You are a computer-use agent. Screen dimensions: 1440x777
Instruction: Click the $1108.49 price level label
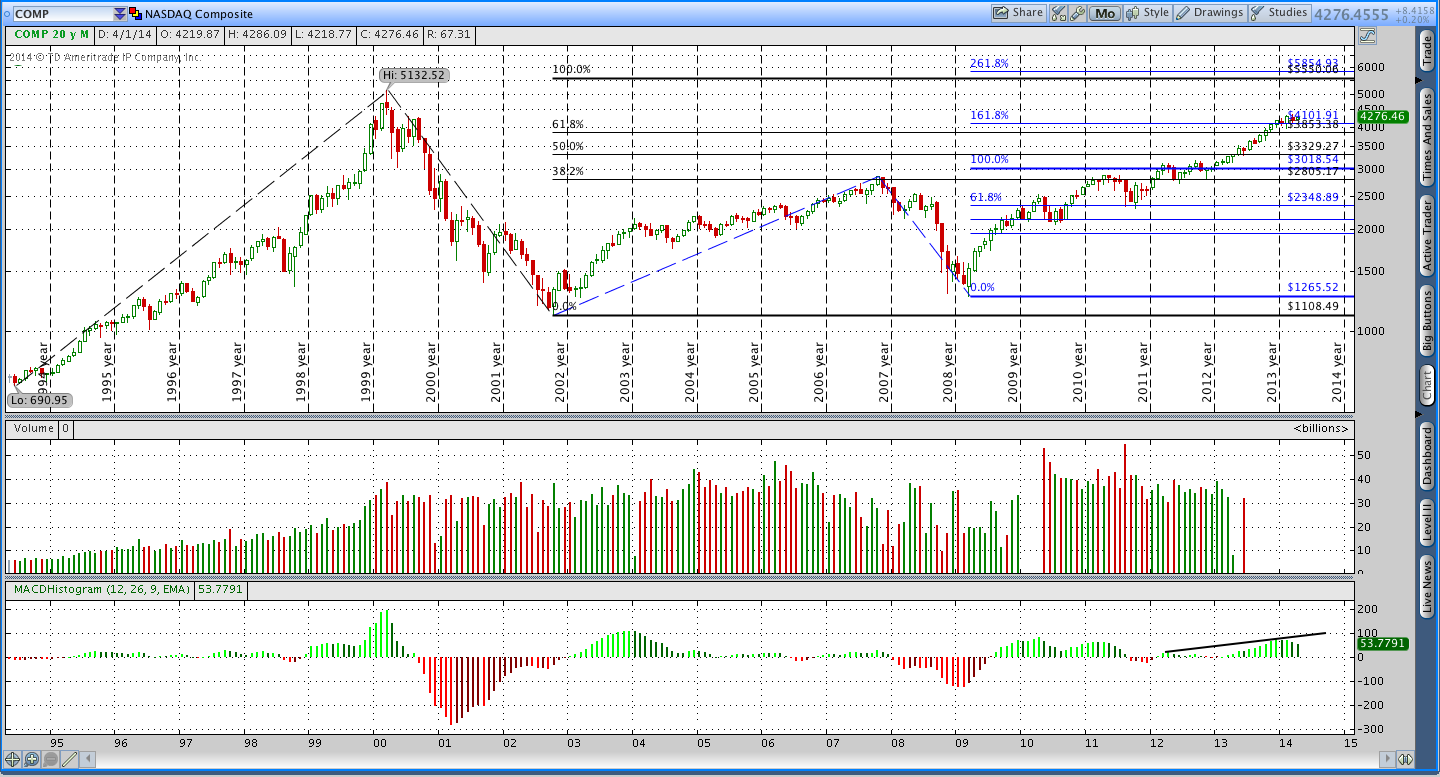tap(1313, 306)
